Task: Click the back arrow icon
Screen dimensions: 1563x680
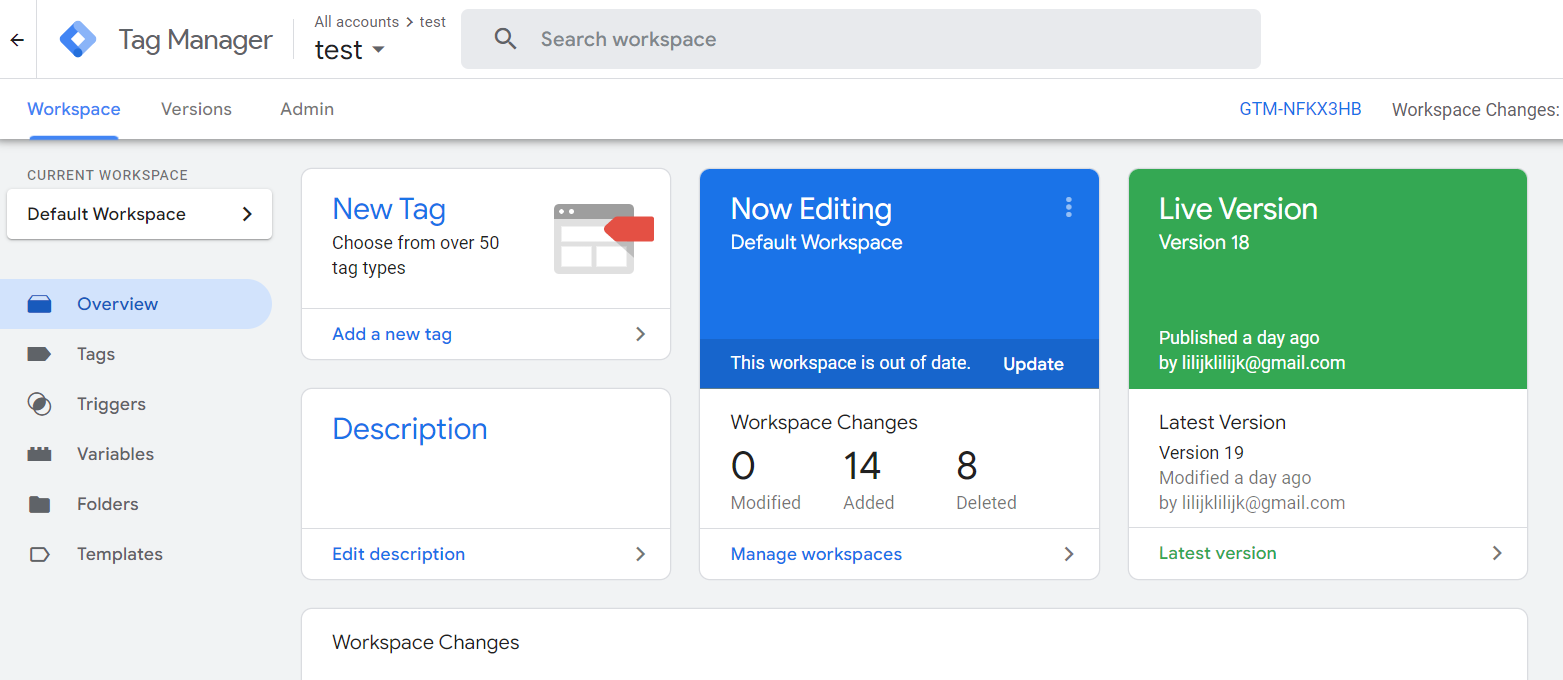Action: [x=17, y=40]
